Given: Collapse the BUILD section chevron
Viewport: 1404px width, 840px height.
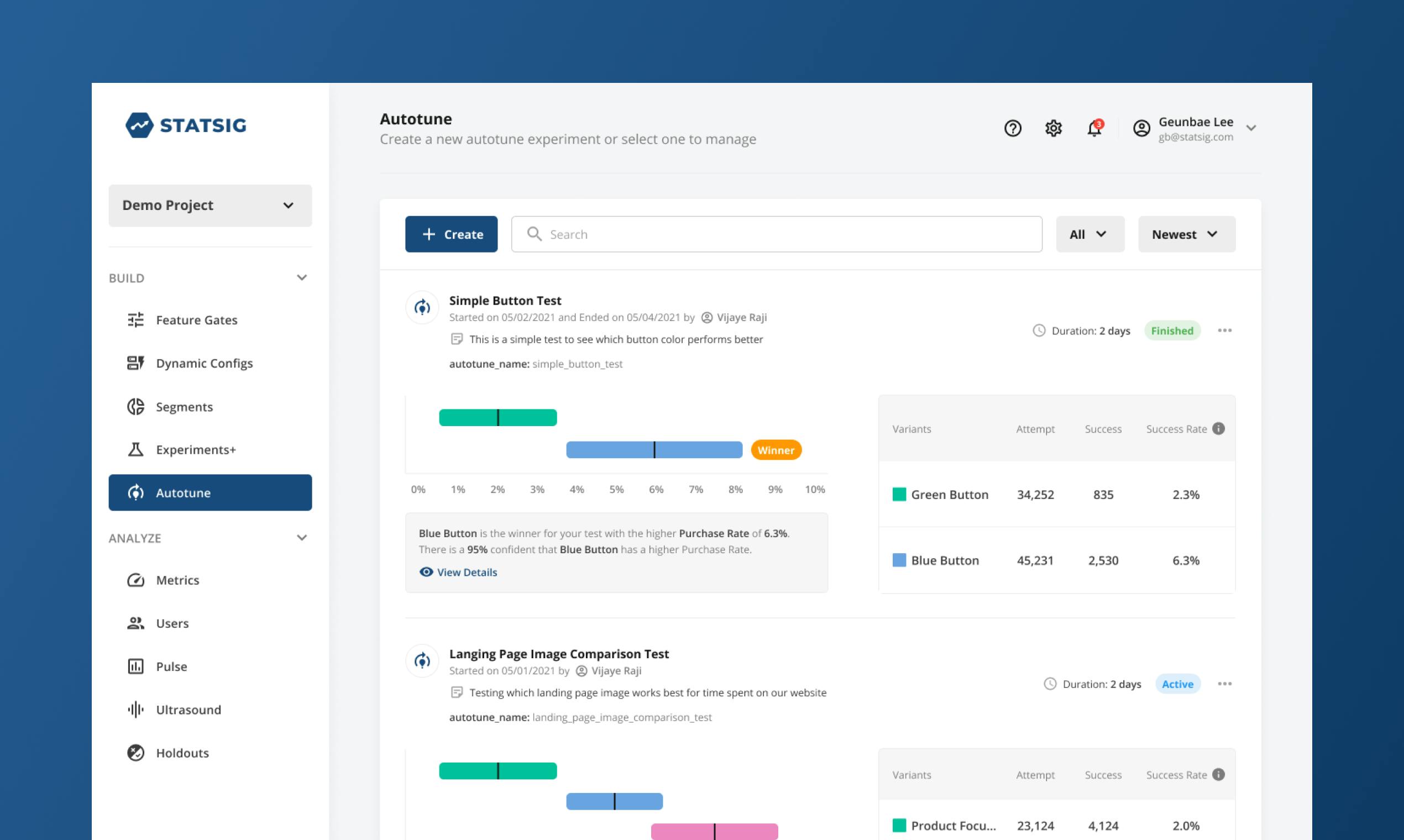Looking at the screenshot, I should click(x=302, y=277).
